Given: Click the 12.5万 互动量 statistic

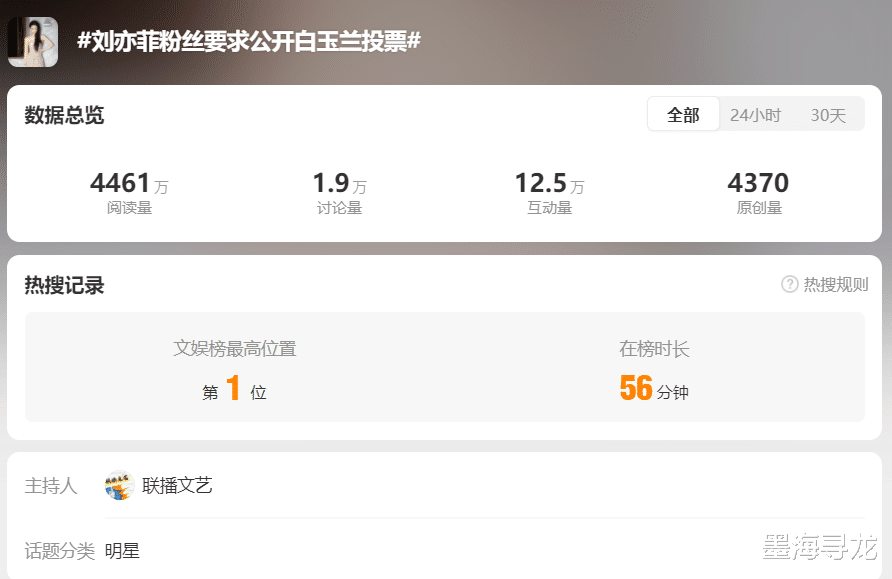Looking at the screenshot, I should 550,193.
